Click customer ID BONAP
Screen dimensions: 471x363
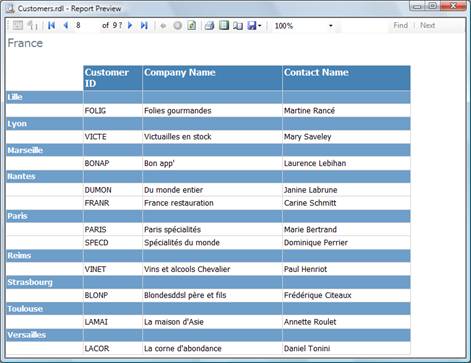tap(97, 163)
